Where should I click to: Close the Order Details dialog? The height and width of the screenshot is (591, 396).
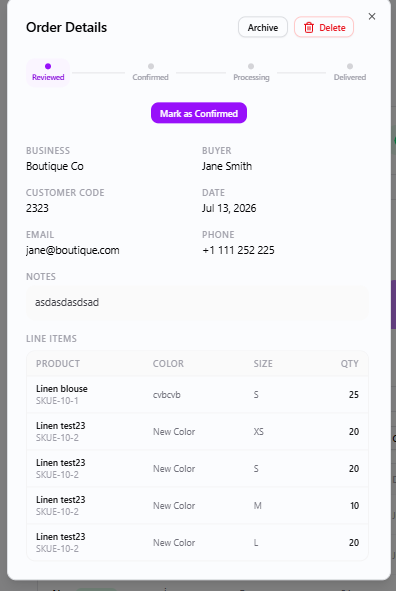(372, 16)
